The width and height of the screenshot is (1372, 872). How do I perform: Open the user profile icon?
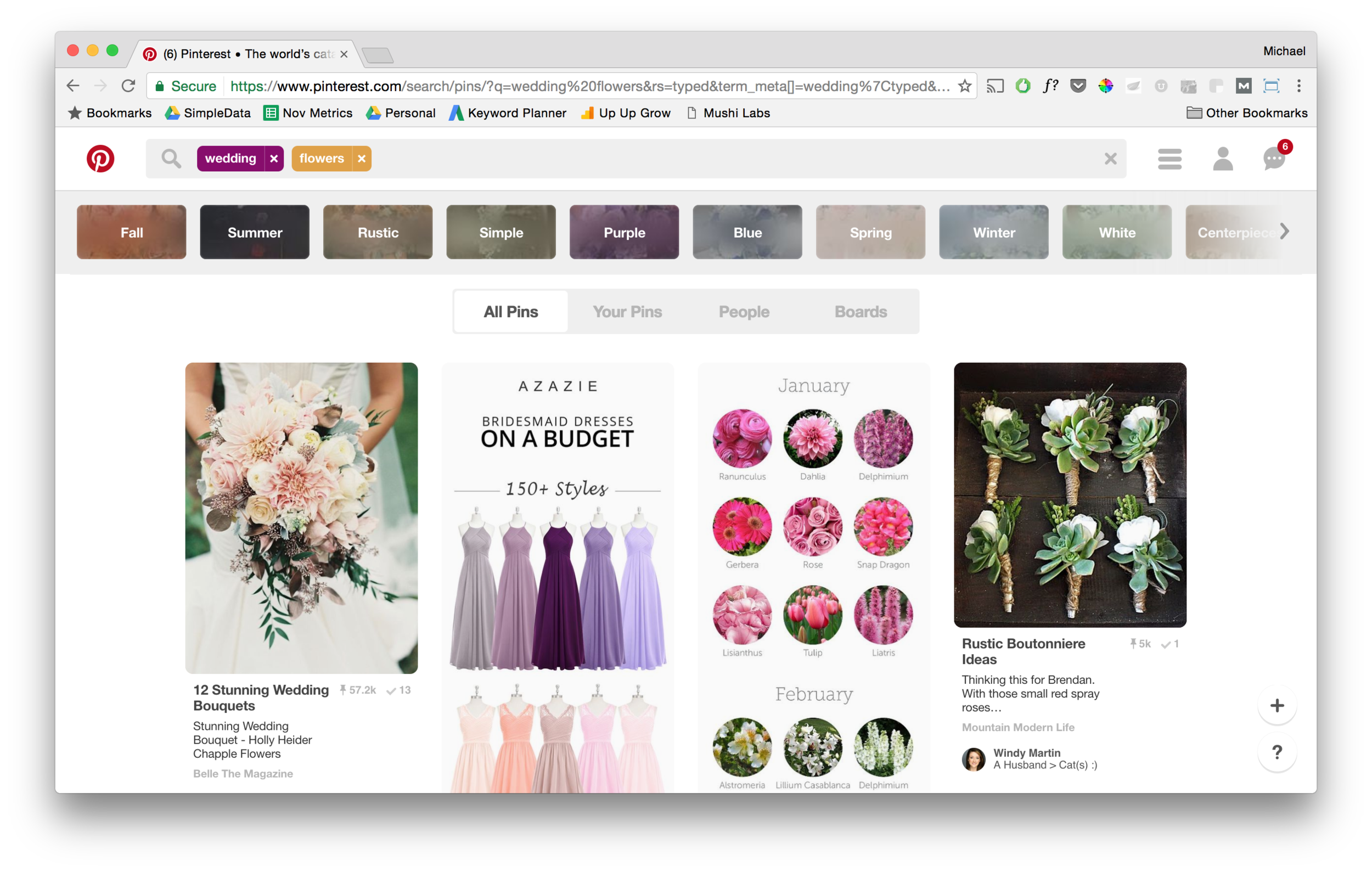(x=1222, y=159)
